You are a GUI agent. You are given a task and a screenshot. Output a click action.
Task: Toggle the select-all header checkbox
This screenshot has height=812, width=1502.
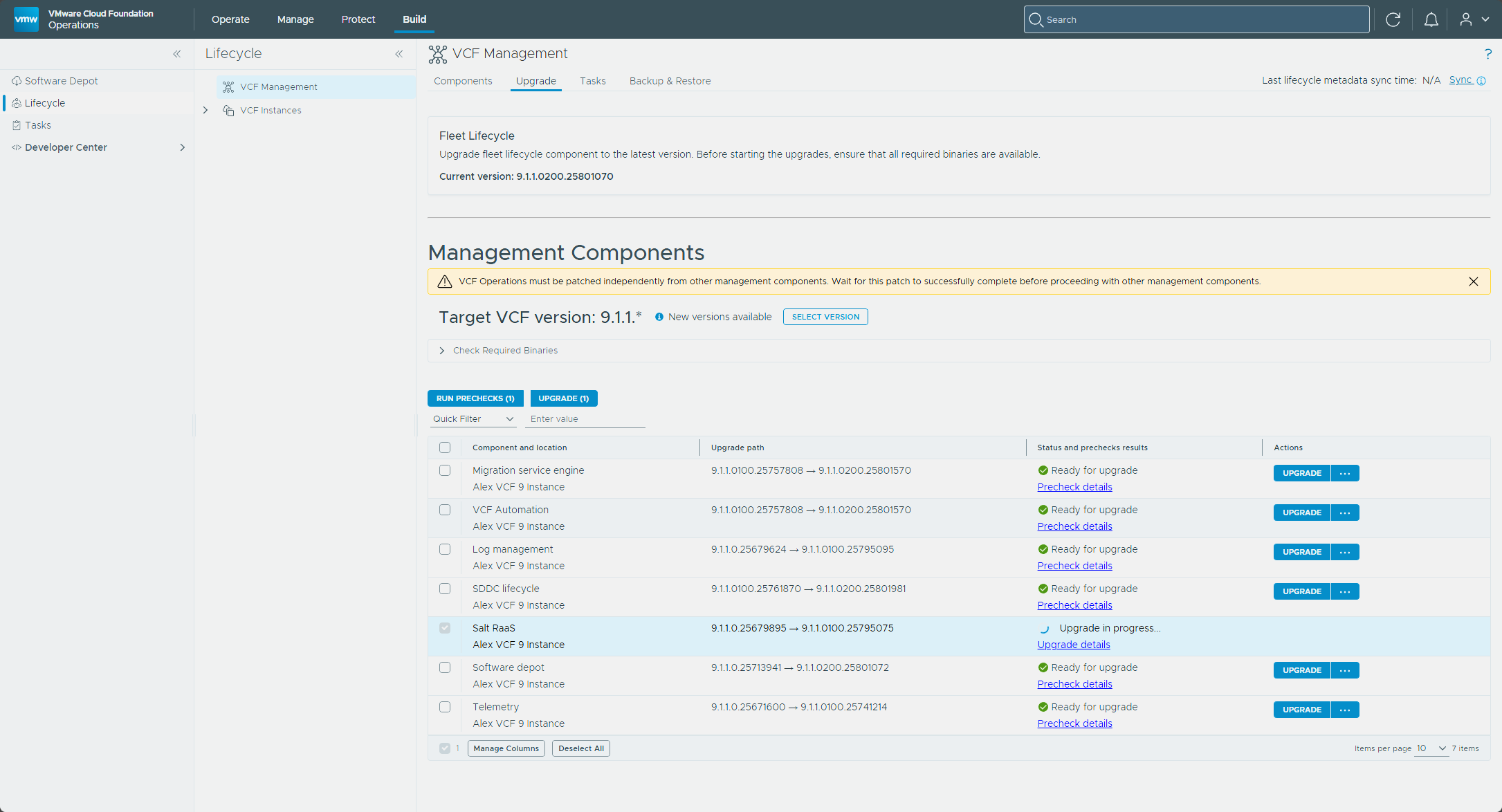point(445,447)
